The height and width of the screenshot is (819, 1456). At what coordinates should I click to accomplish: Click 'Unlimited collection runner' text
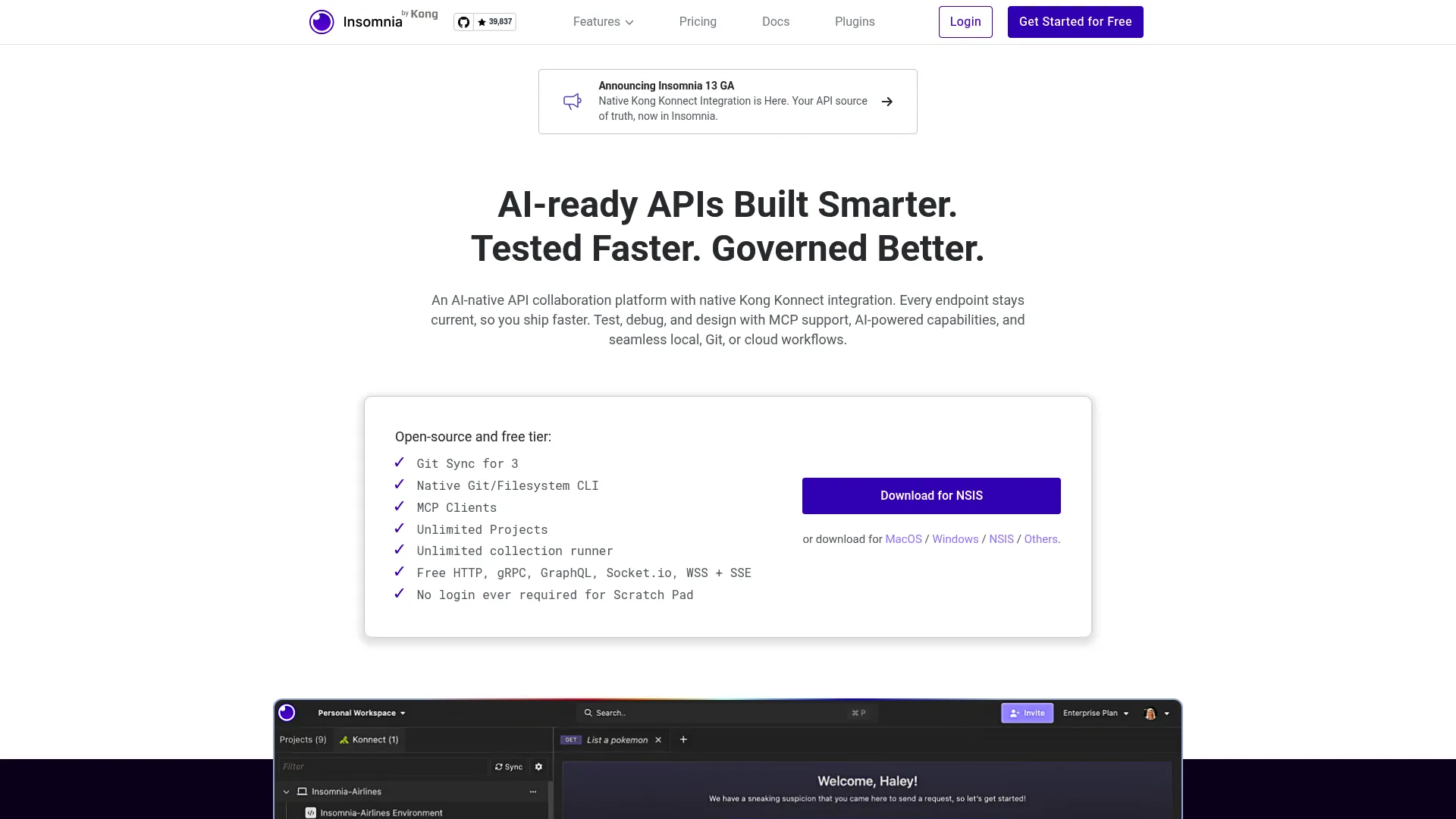point(514,551)
